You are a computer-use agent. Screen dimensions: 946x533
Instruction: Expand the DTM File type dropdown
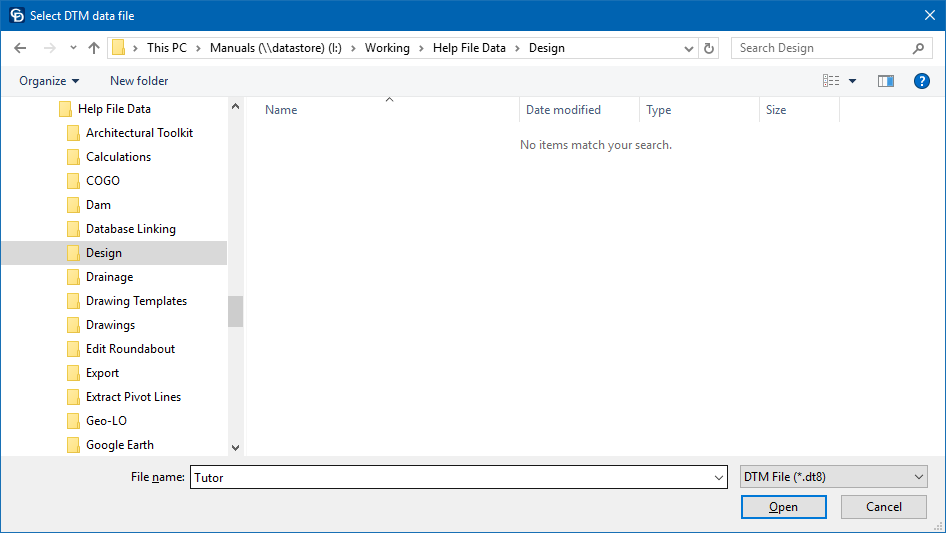tap(918, 478)
